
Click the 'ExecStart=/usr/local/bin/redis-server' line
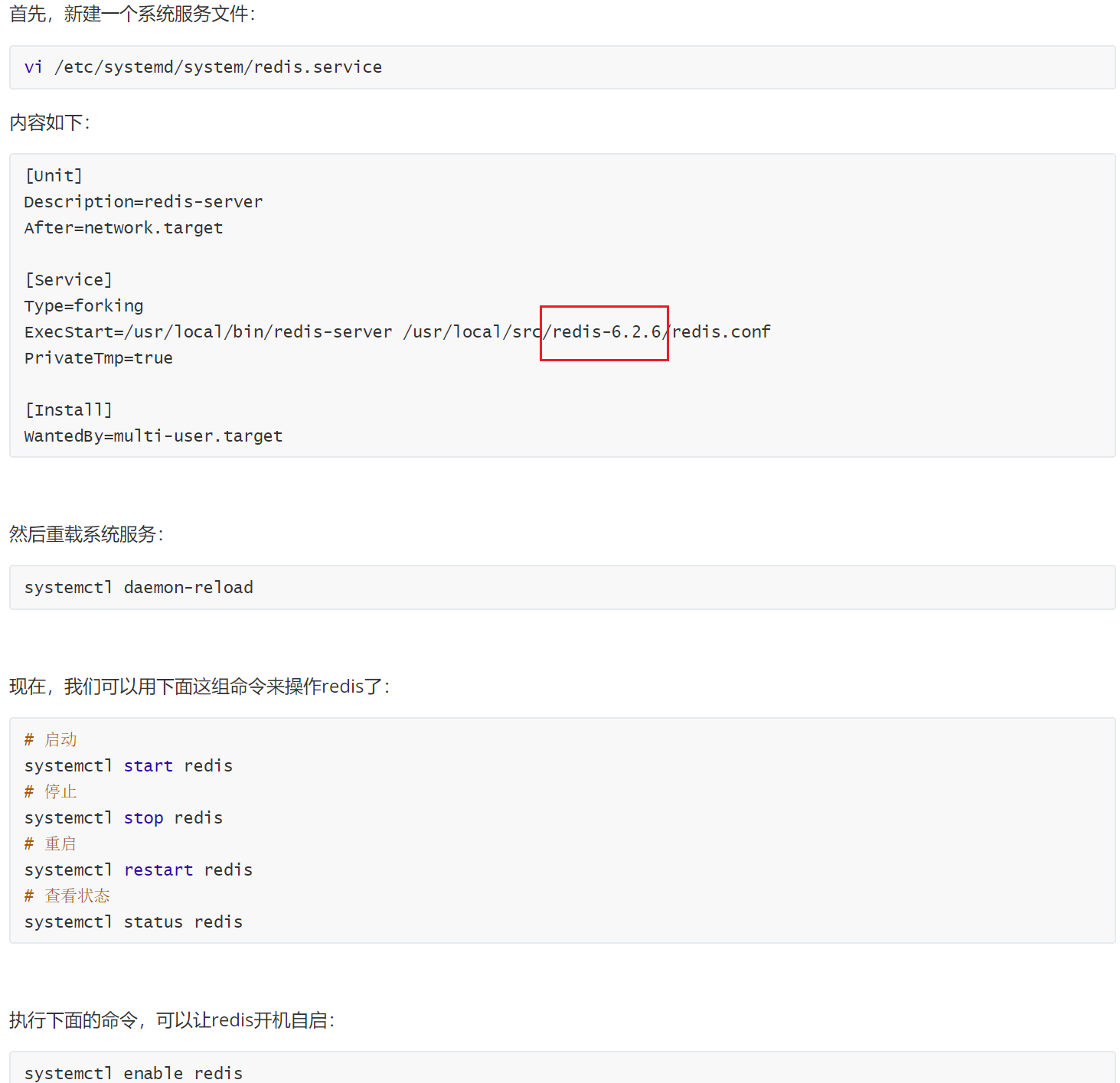(x=397, y=332)
